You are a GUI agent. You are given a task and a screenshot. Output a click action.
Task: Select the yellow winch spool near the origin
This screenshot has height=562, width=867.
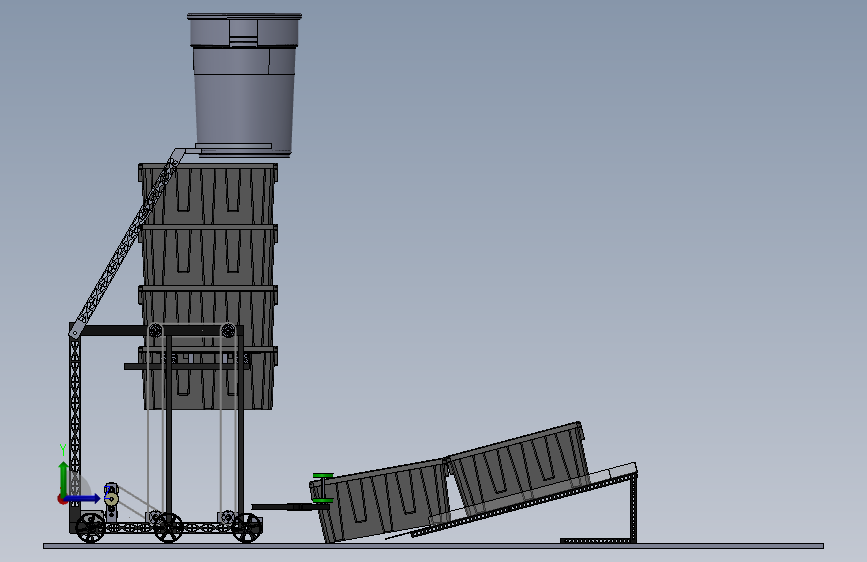(111, 499)
